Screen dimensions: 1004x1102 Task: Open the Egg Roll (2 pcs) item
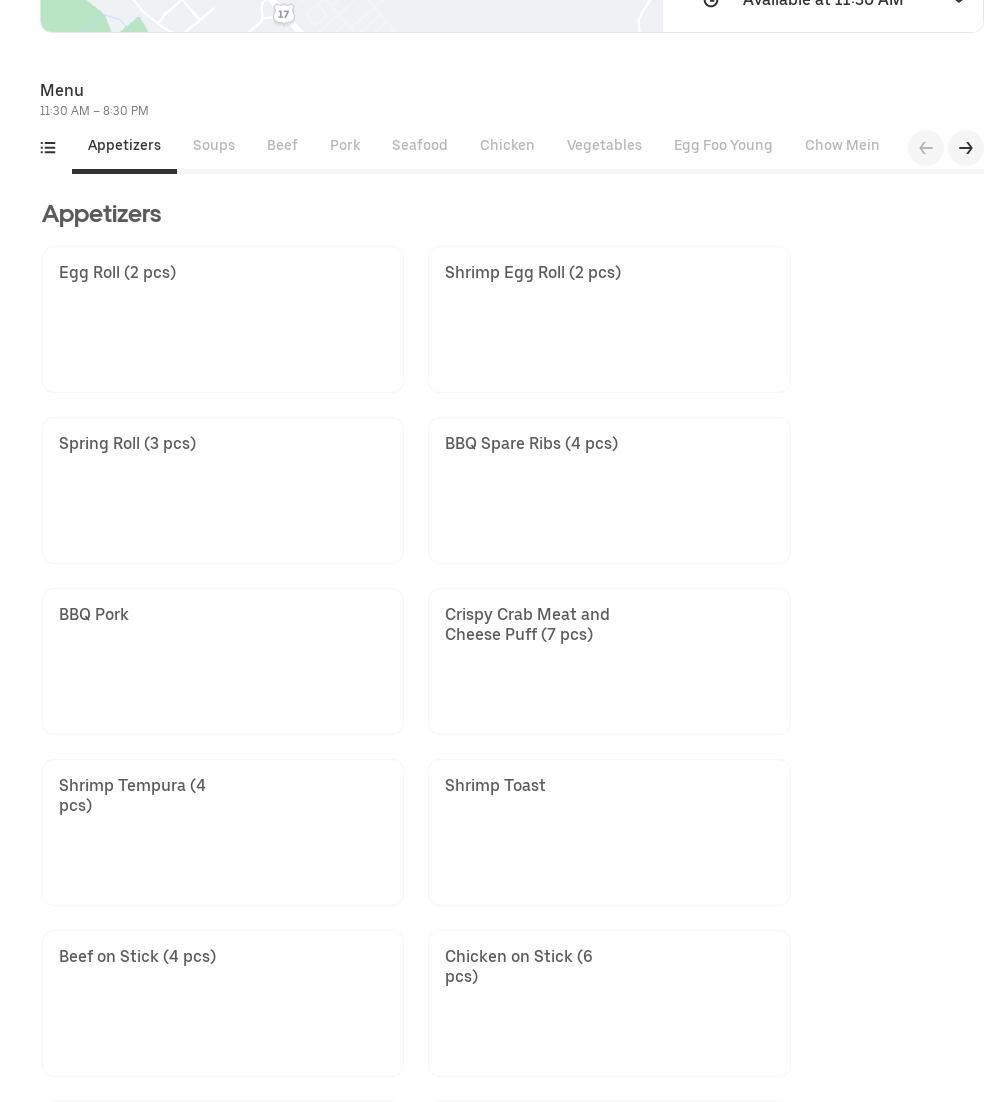223,319
